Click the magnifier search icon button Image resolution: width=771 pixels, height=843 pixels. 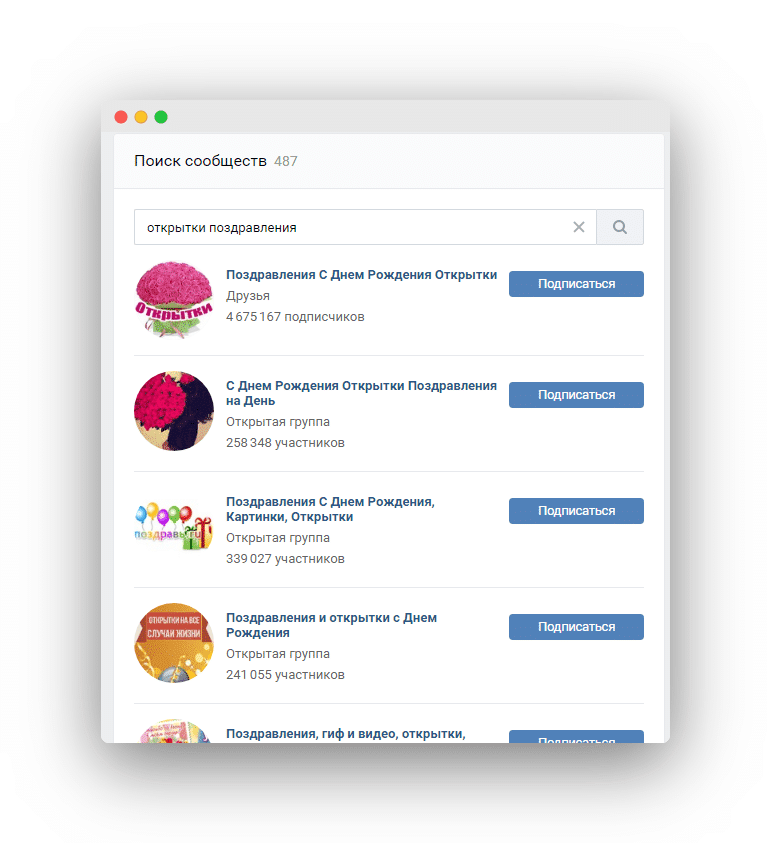619,227
